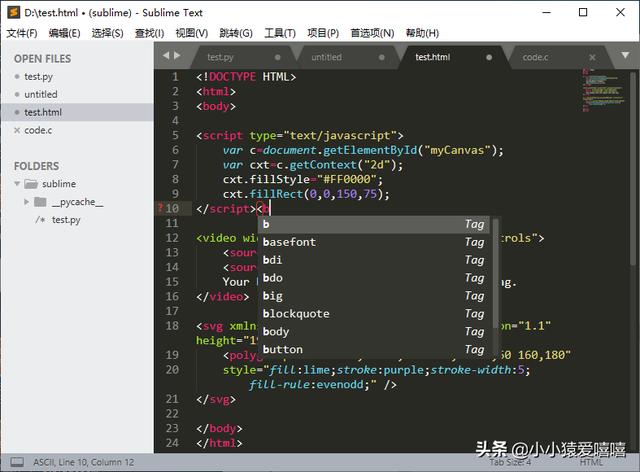Click the sublime folder name
640x472 pixels.
(59, 184)
